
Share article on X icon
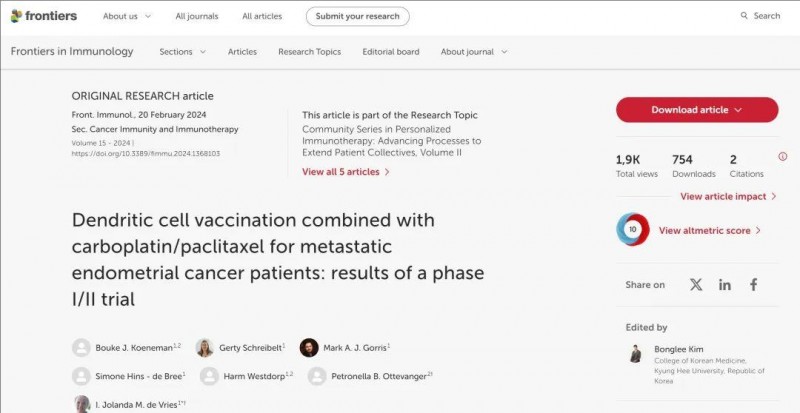pyautogui.click(x=696, y=285)
